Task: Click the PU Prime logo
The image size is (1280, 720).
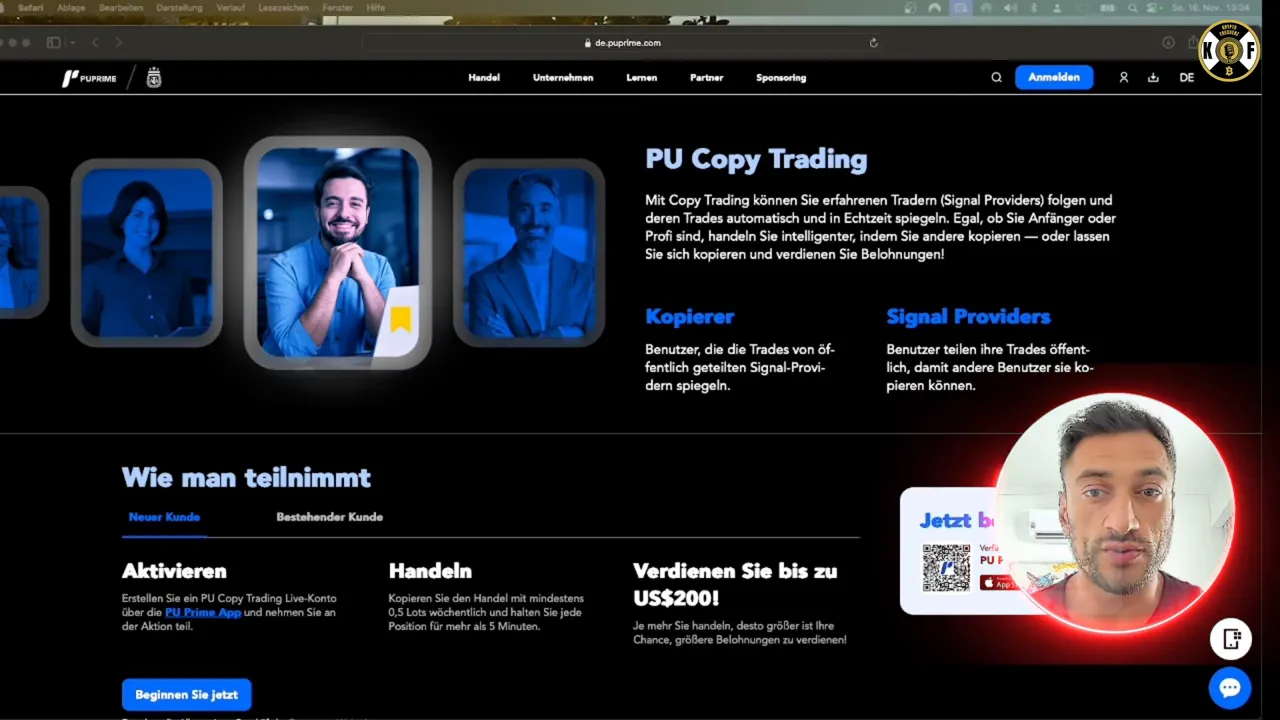Action: click(x=90, y=78)
